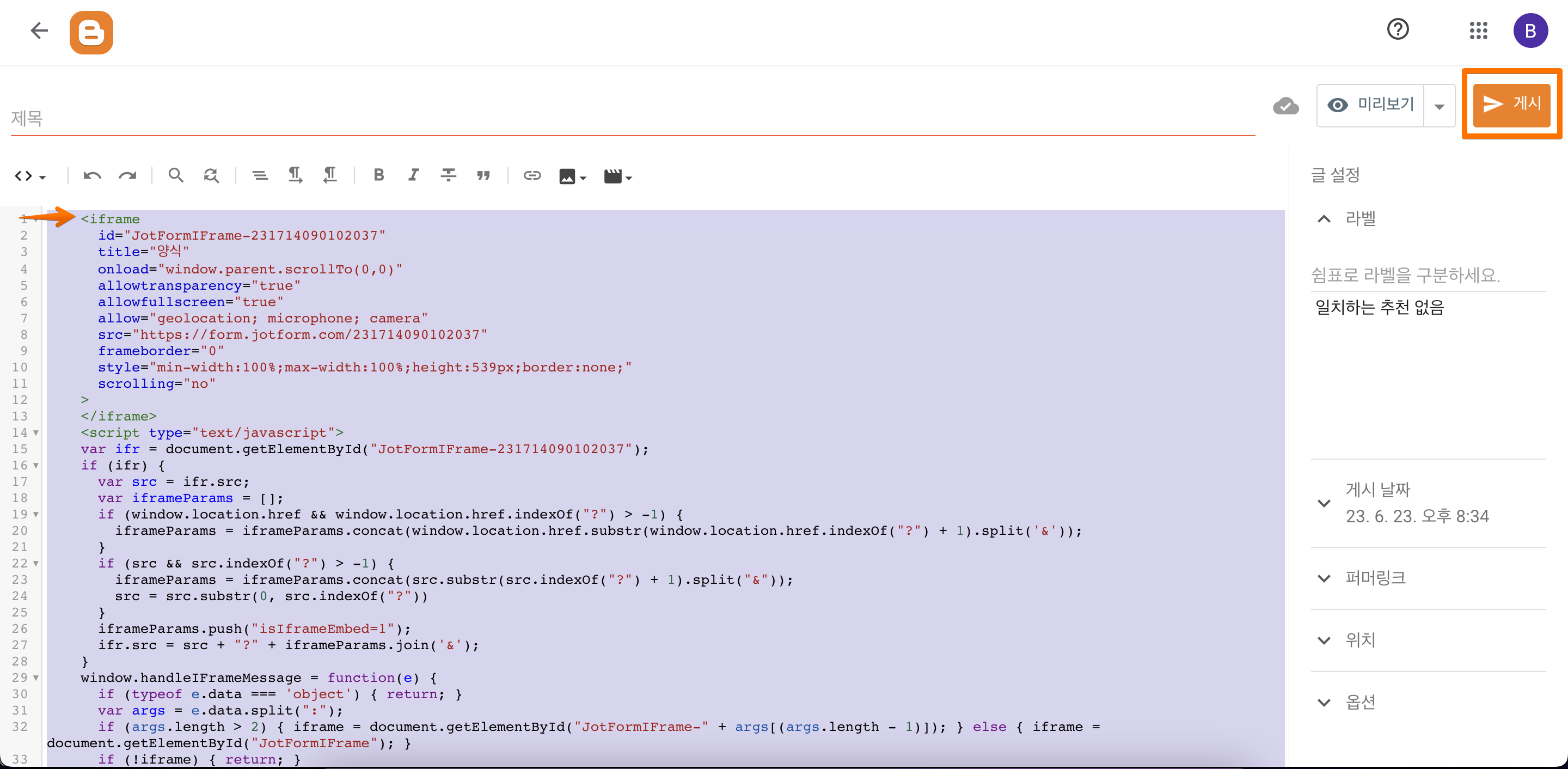Click the 미리보기 preview button
The image size is (1568, 769).
pyautogui.click(x=1370, y=105)
